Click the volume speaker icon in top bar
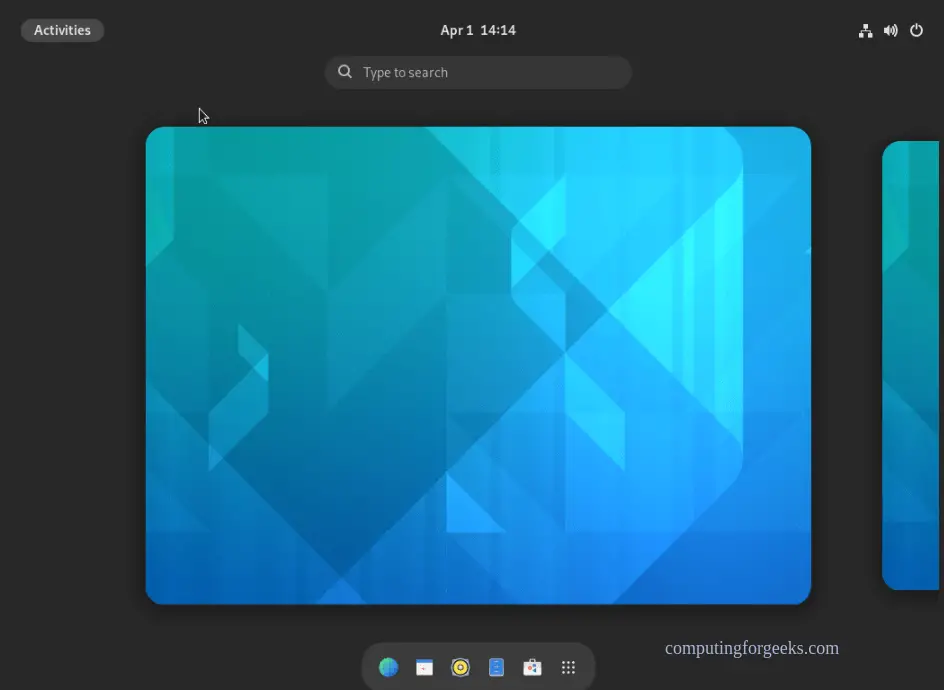This screenshot has width=944, height=690. tap(890, 30)
